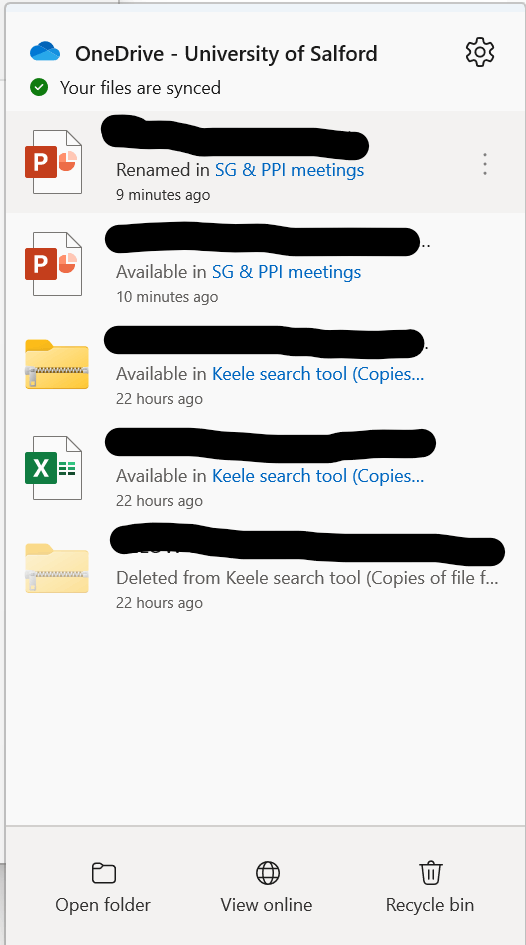Image resolution: width=526 pixels, height=945 pixels.
Task: Click the deleted zip folder icon
Action: (57, 568)
